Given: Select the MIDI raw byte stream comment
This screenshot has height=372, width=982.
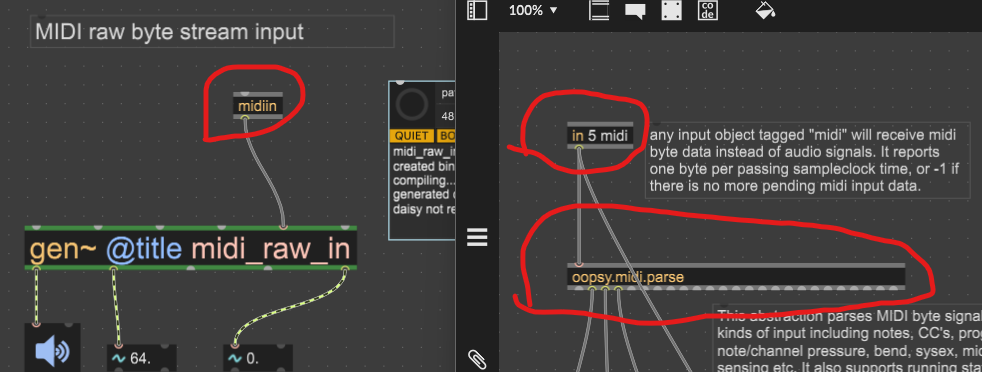Looking at the screenshot, I should point(212,31).
